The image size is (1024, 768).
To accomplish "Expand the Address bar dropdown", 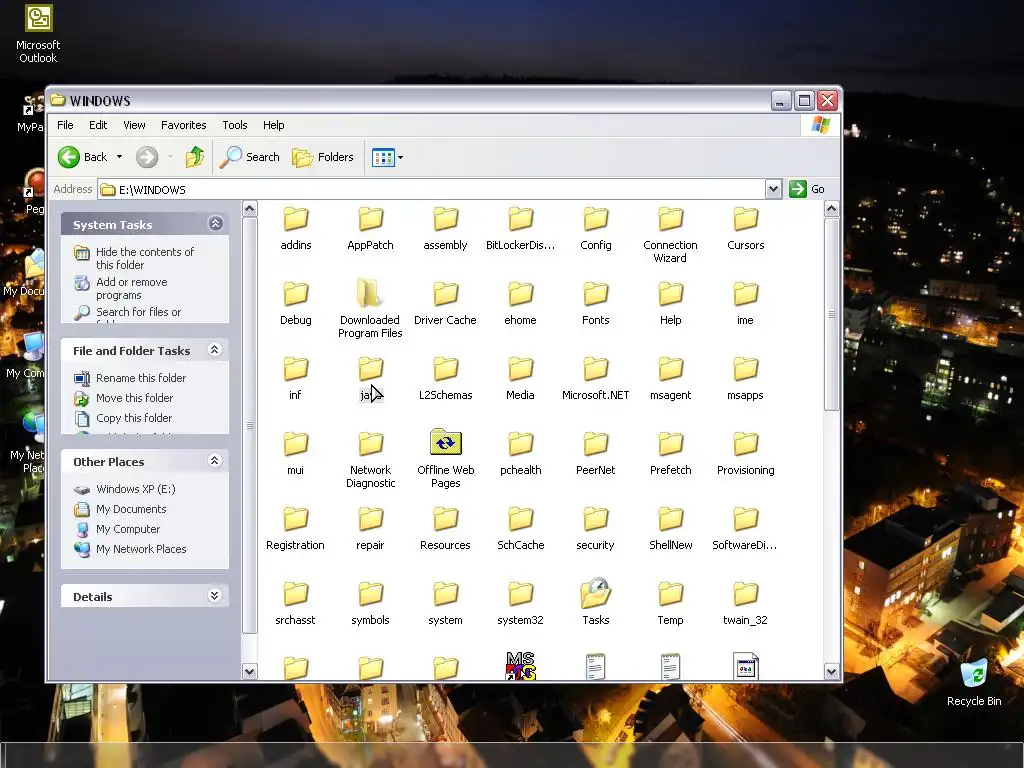I will (773, 189).
